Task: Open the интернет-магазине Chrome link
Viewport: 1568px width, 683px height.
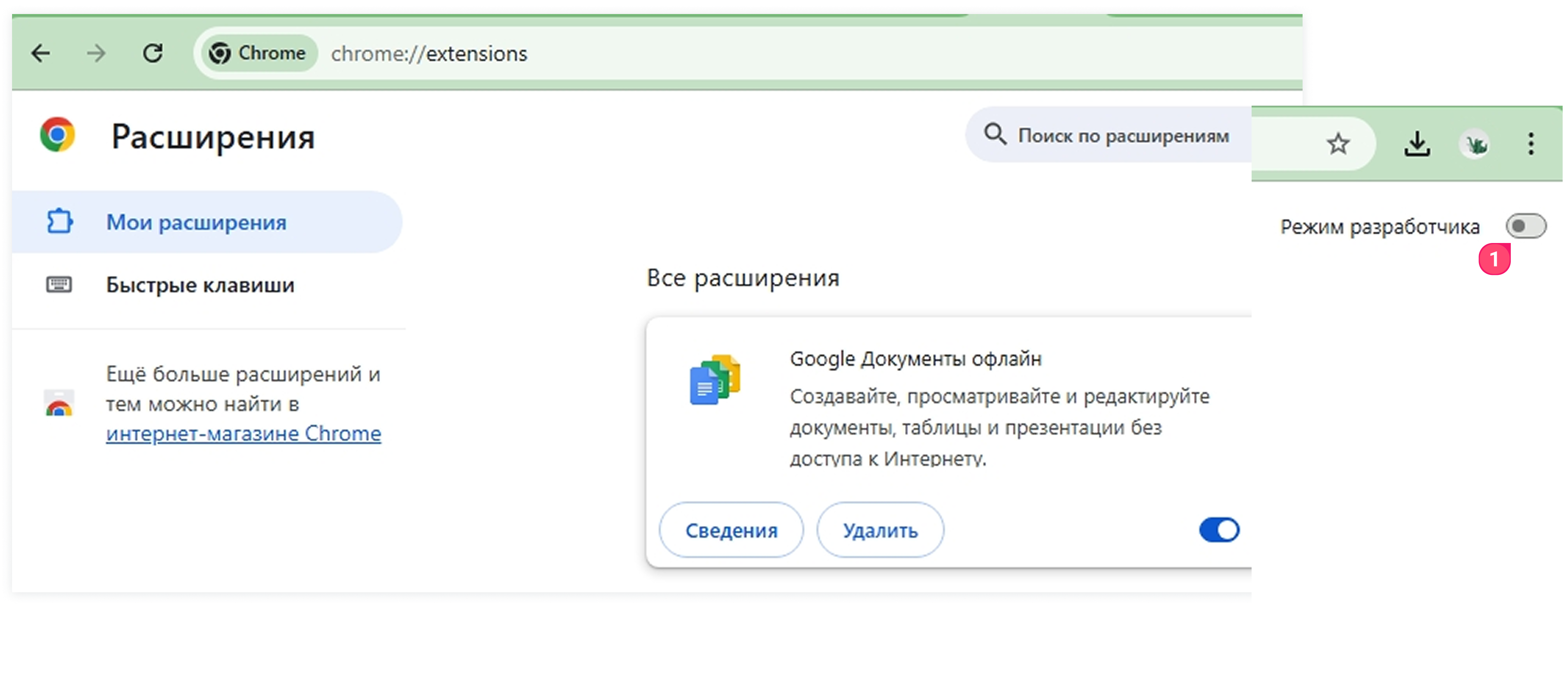Action: click(244, 434)
